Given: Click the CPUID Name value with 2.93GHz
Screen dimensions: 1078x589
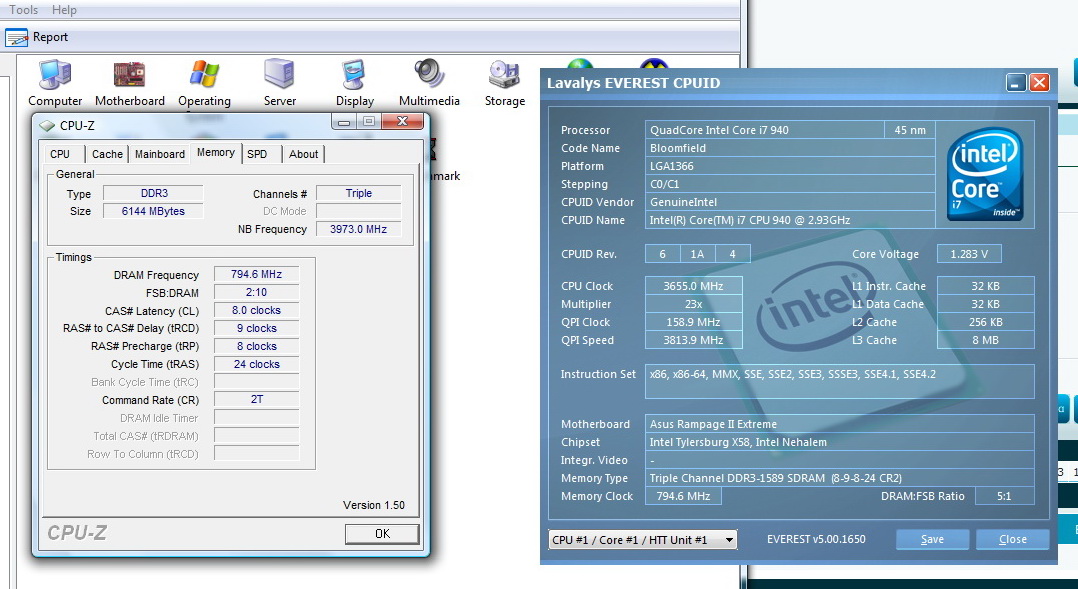Looking at the screenshot, I should click(790, 220).
